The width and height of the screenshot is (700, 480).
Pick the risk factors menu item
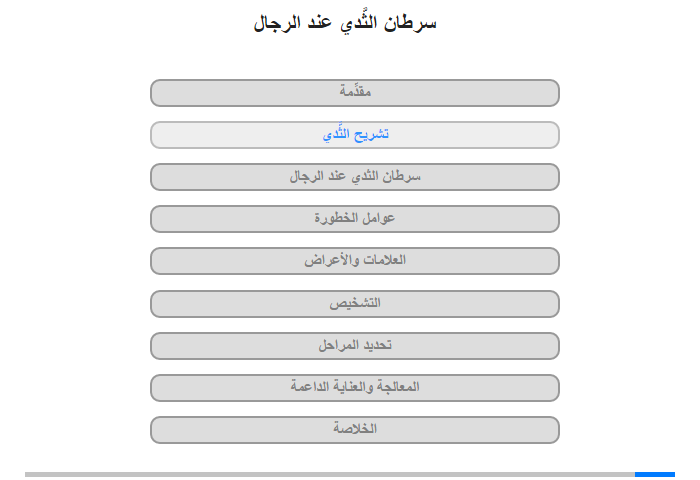(355, 219)
